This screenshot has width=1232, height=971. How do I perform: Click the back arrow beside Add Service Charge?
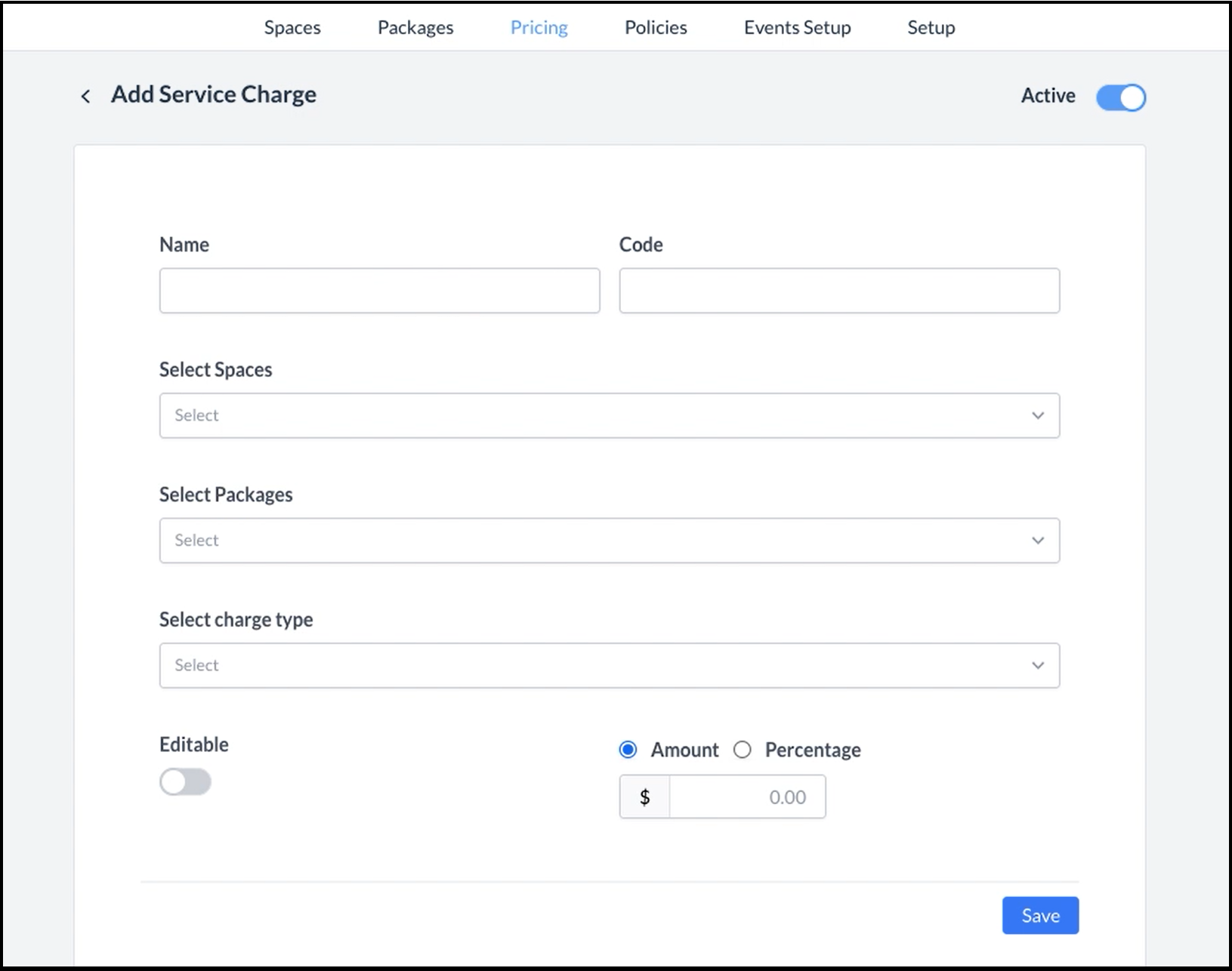coord(85,96)
